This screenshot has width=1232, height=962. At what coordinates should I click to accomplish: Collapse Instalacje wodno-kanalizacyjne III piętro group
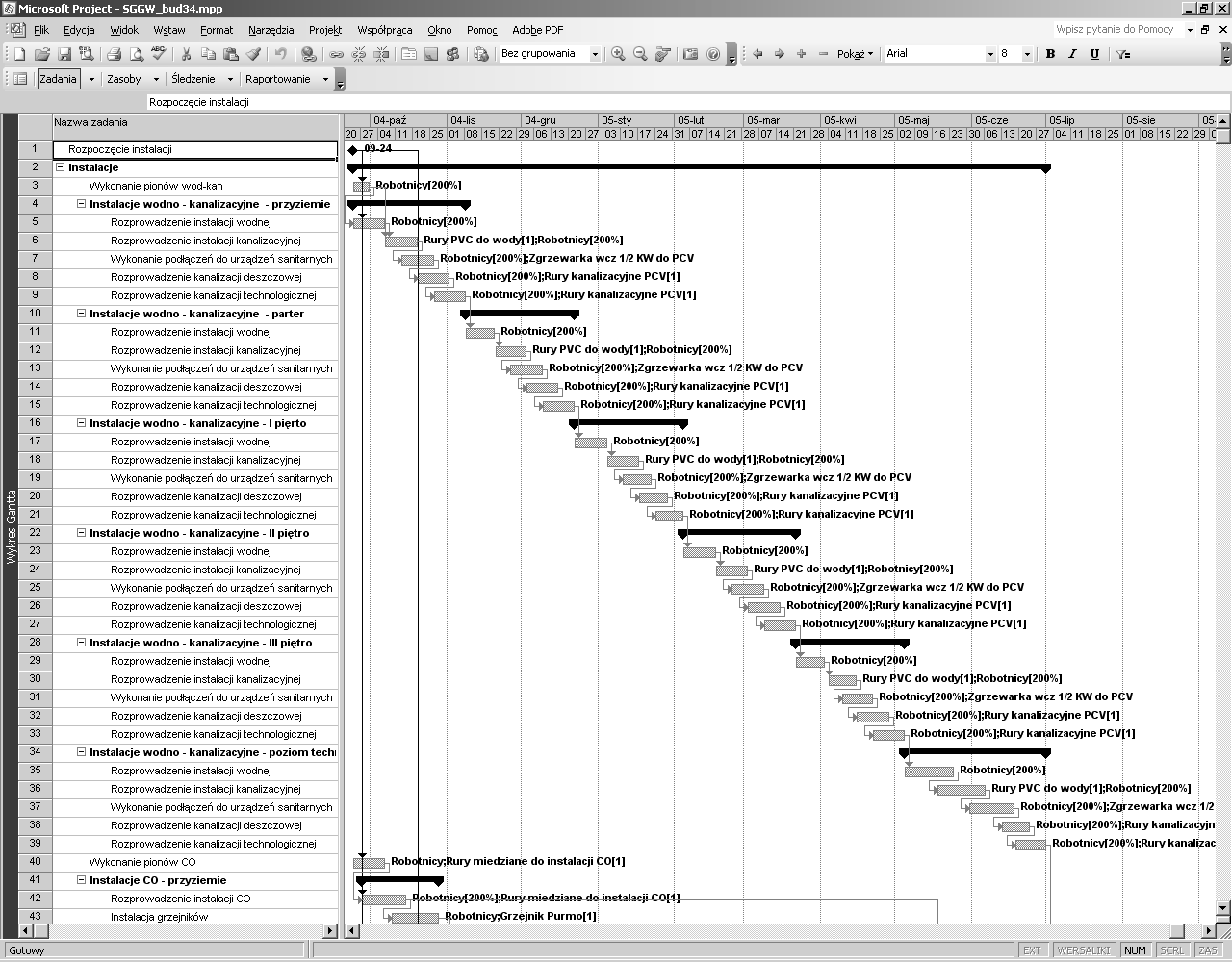click(82, 643)
